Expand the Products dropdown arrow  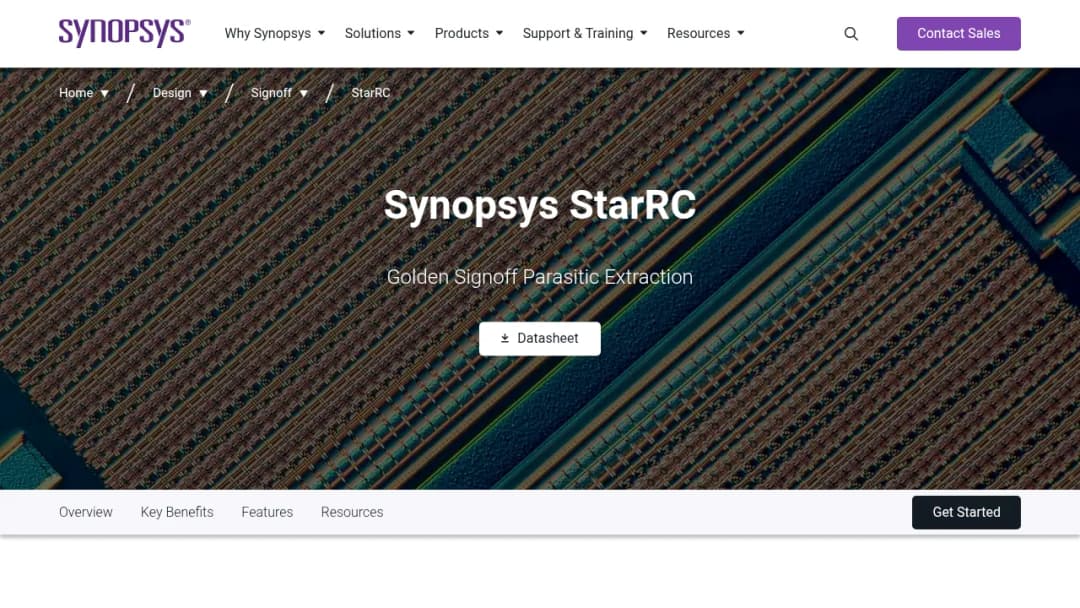499,33
